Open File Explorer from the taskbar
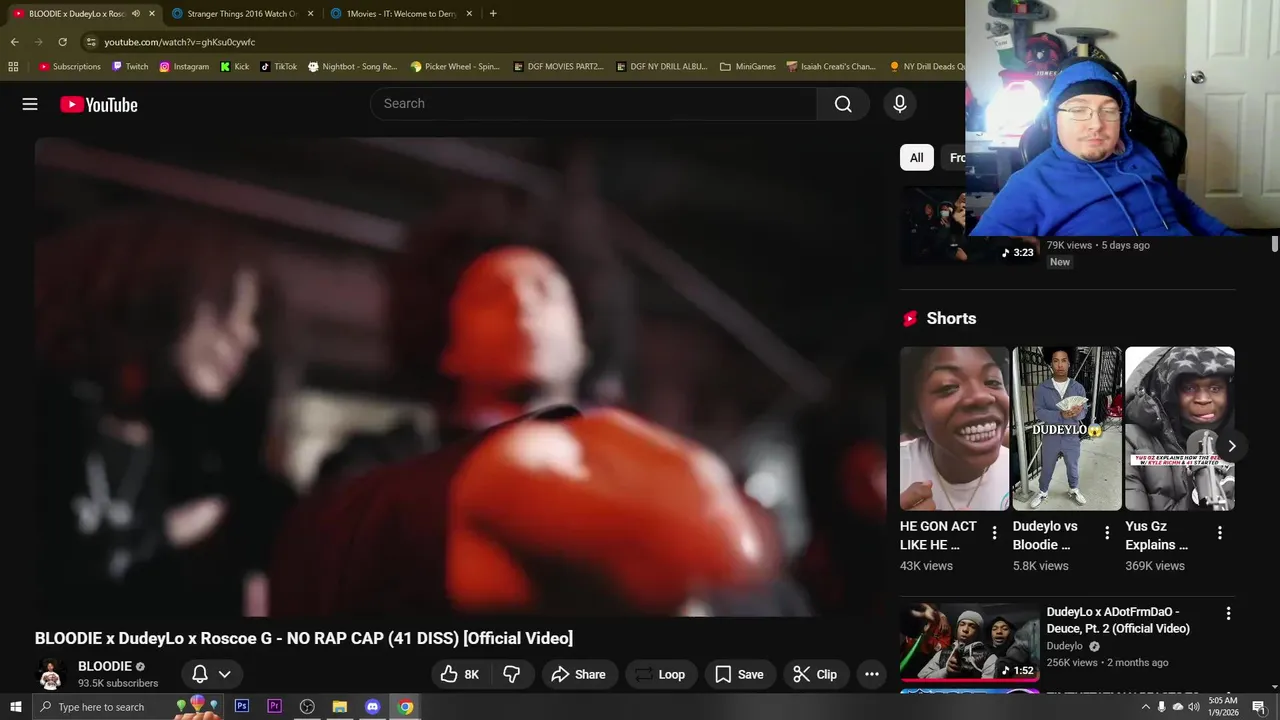 [340, 707]
